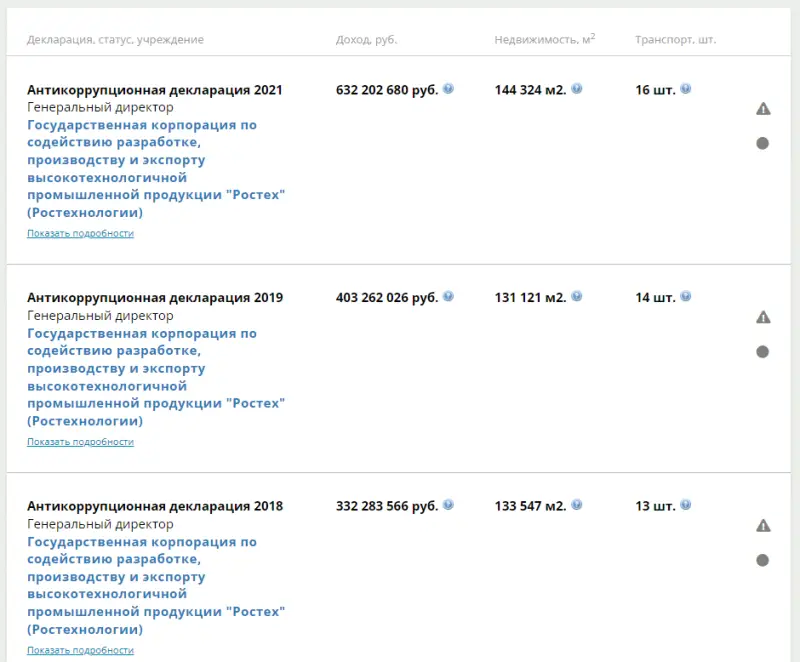Click help icon beside 144 324 м2

pos(577,89)
